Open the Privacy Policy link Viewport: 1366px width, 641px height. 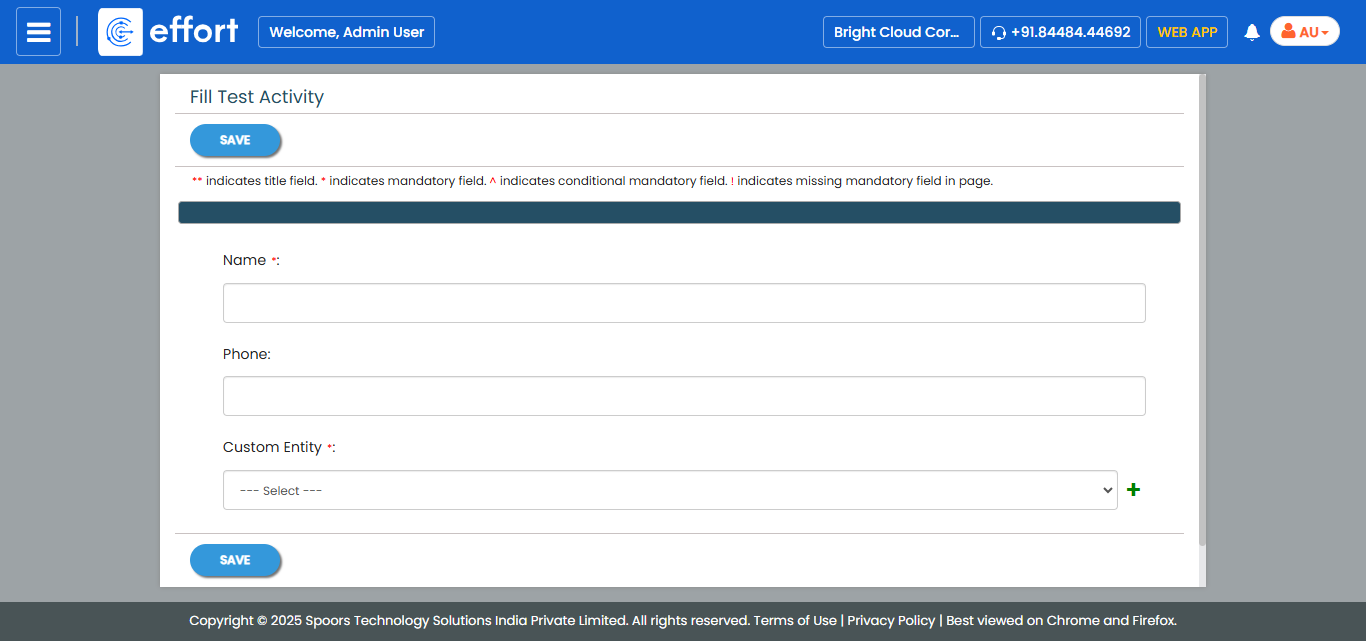pyautogui.click(x=891, y=620)
